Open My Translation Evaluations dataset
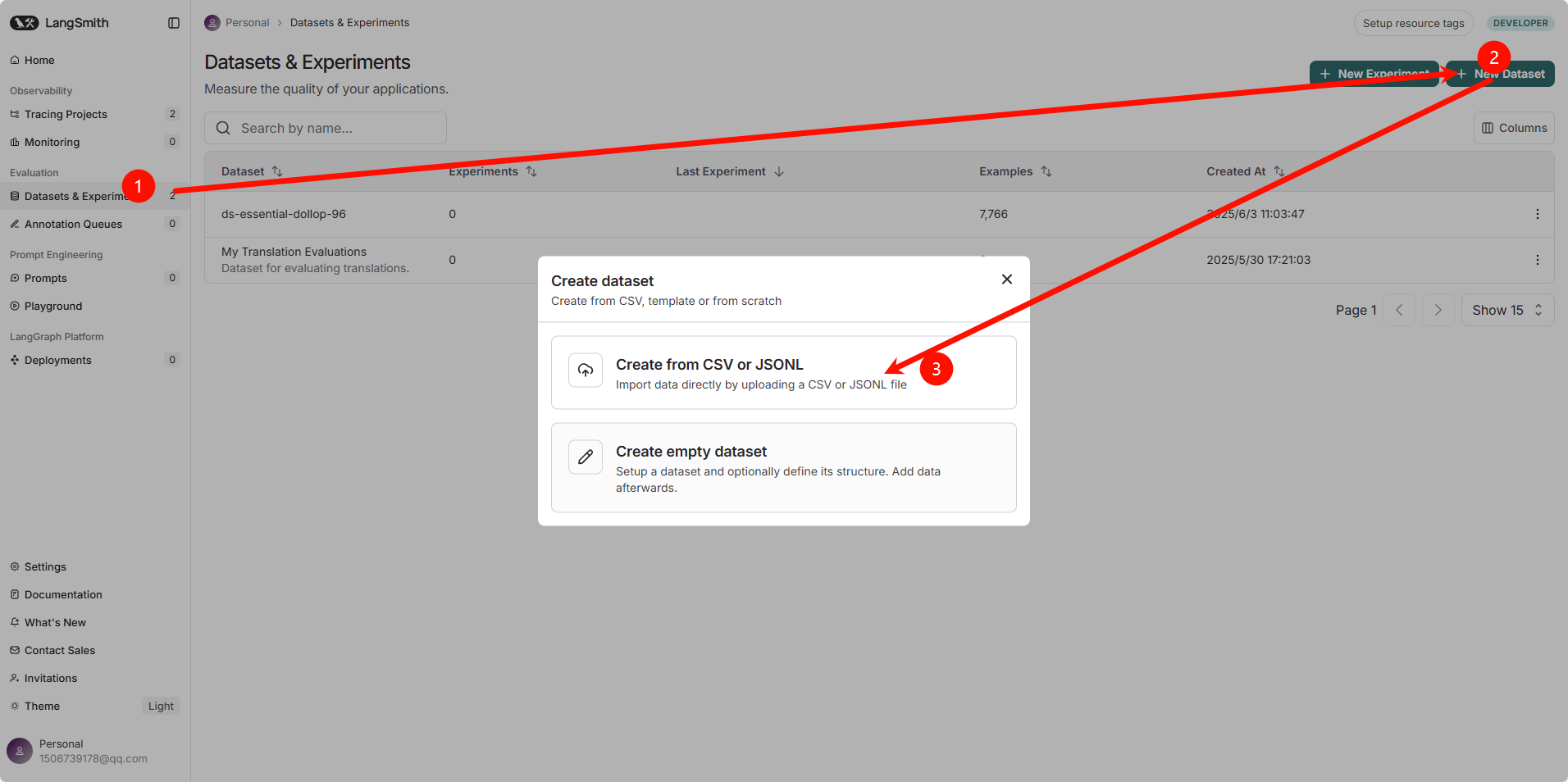The image size is (1568, 782). point(294,252)
